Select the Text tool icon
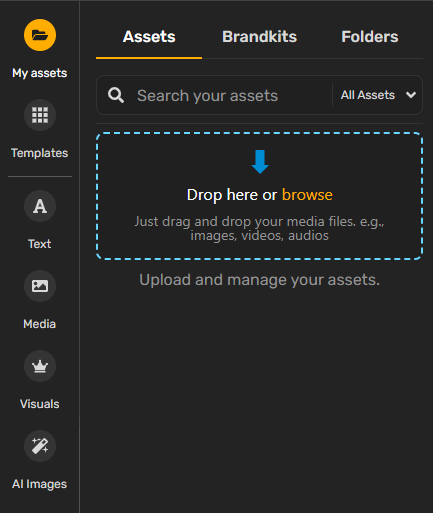This screenshot has width=433, height=513. point(40,206)
